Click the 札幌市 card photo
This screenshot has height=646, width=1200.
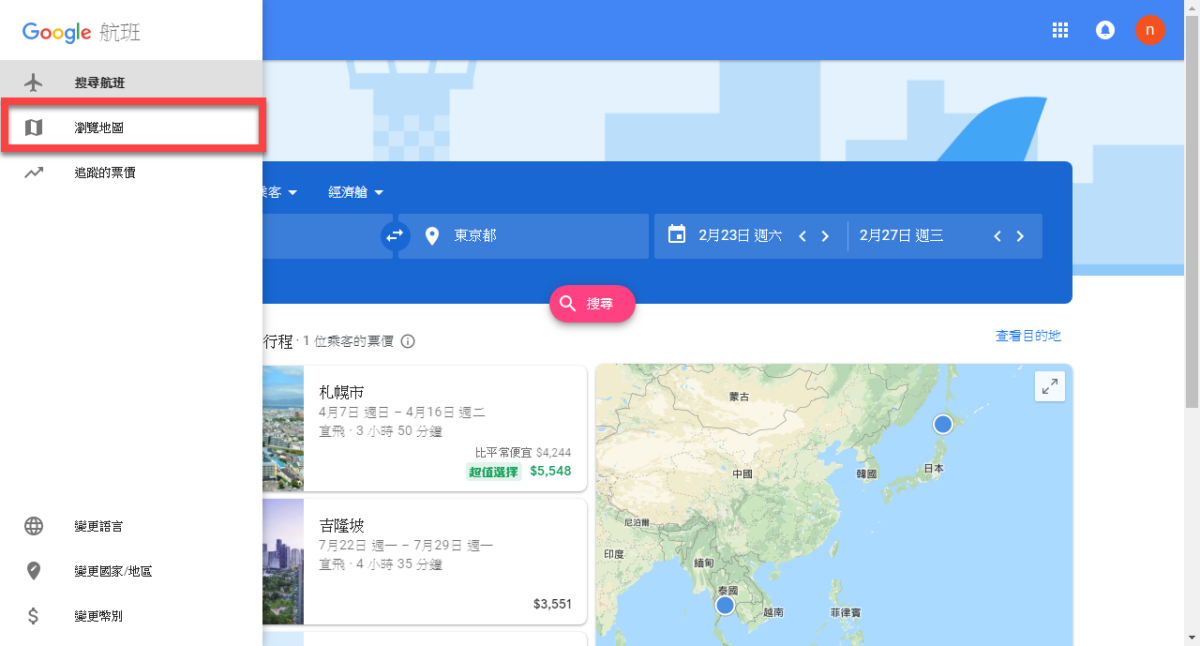[x=283, y=428]
